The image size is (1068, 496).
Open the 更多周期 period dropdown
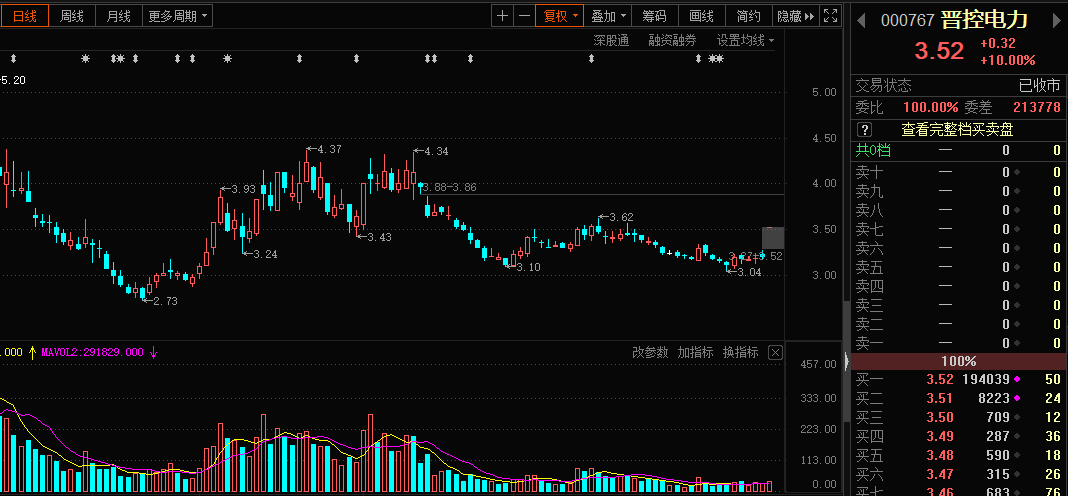click(180, 16)
